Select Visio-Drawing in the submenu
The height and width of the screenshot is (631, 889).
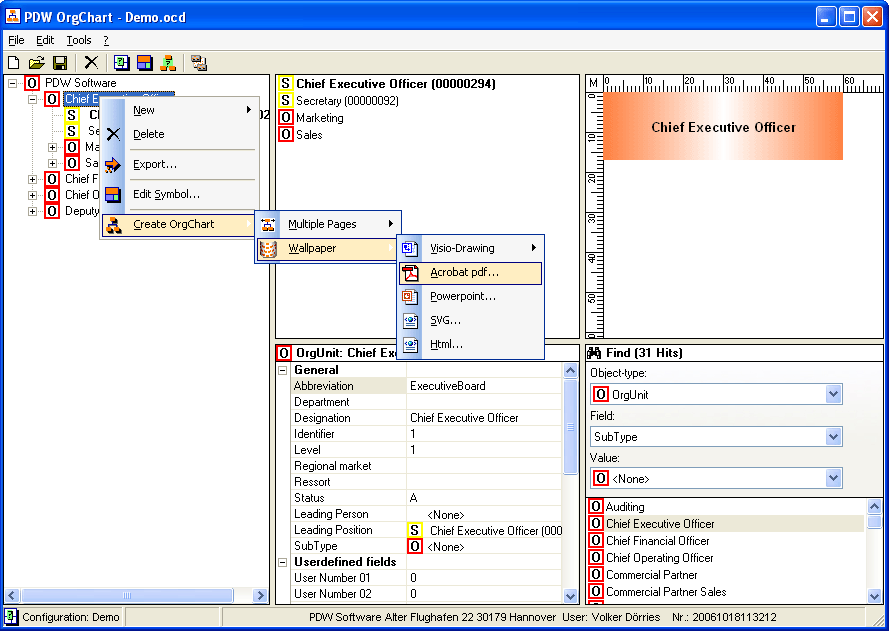(x=462, y=248)
